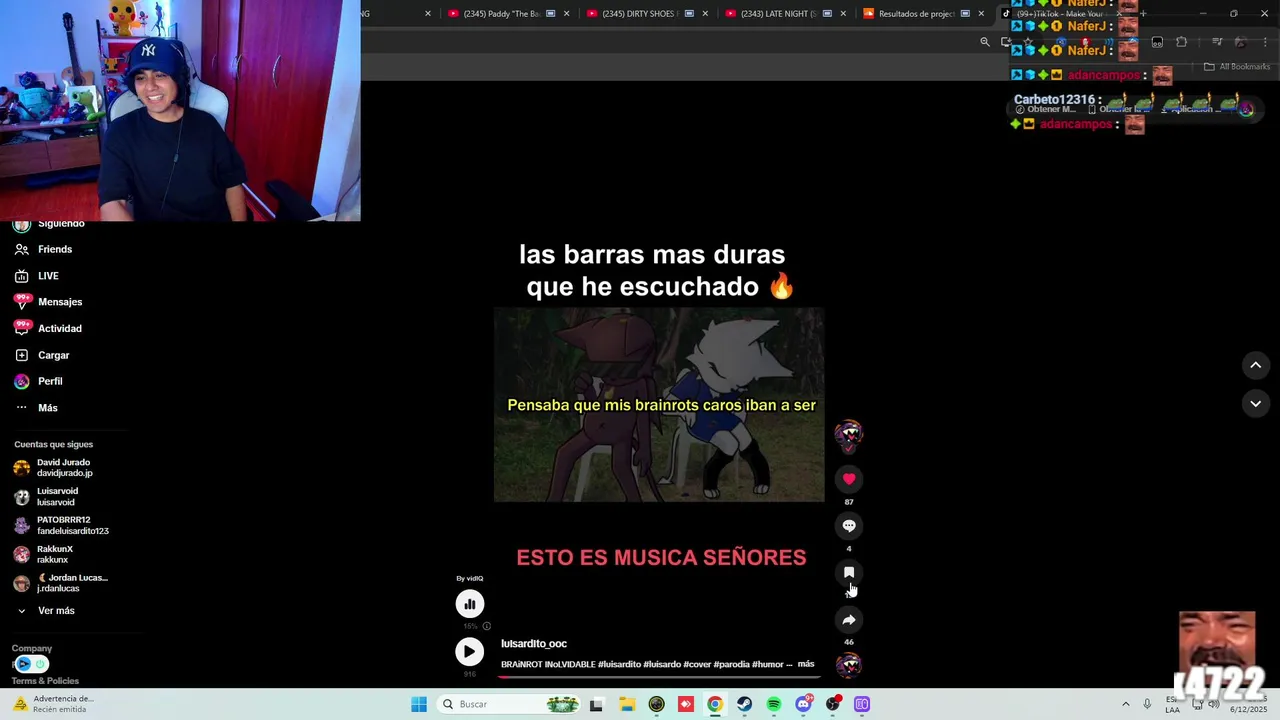Click the Company footer link
The image size is (1280, 720).
coord(32,648)
